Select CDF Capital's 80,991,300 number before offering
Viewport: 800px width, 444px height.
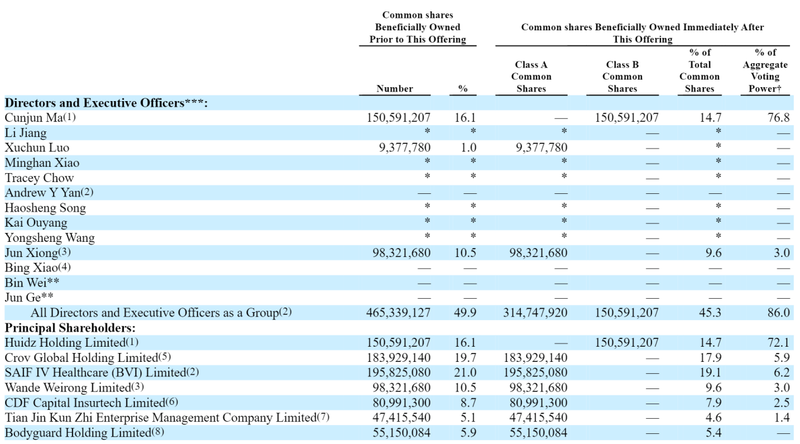click(402, 403)
